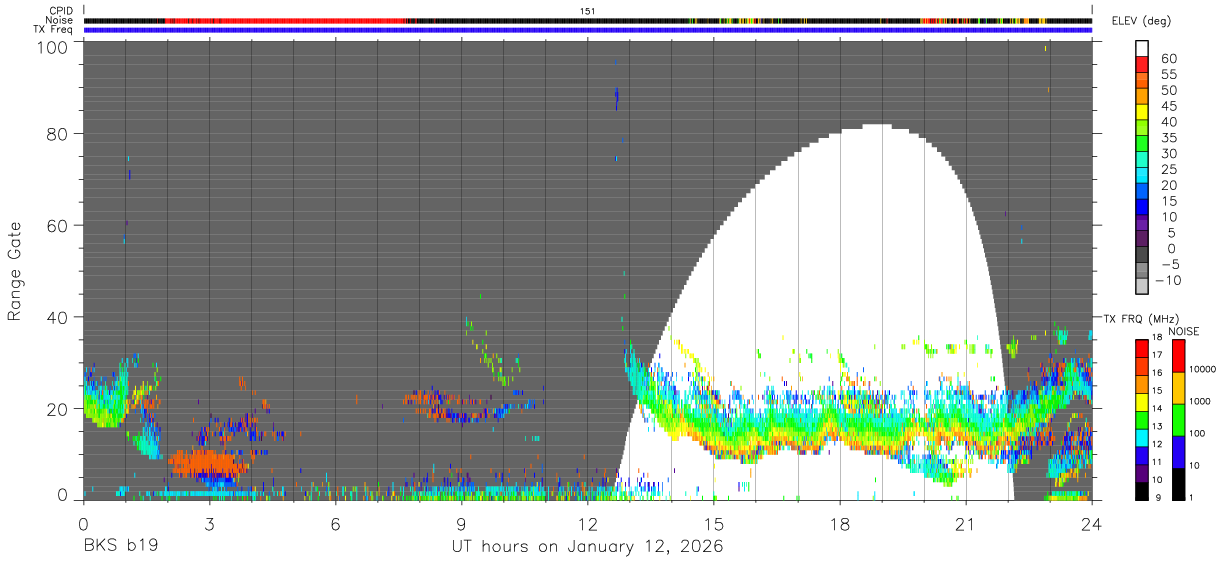
Task: Click the blue segment of NOISE colorbar
Action: click(1178, 452)
